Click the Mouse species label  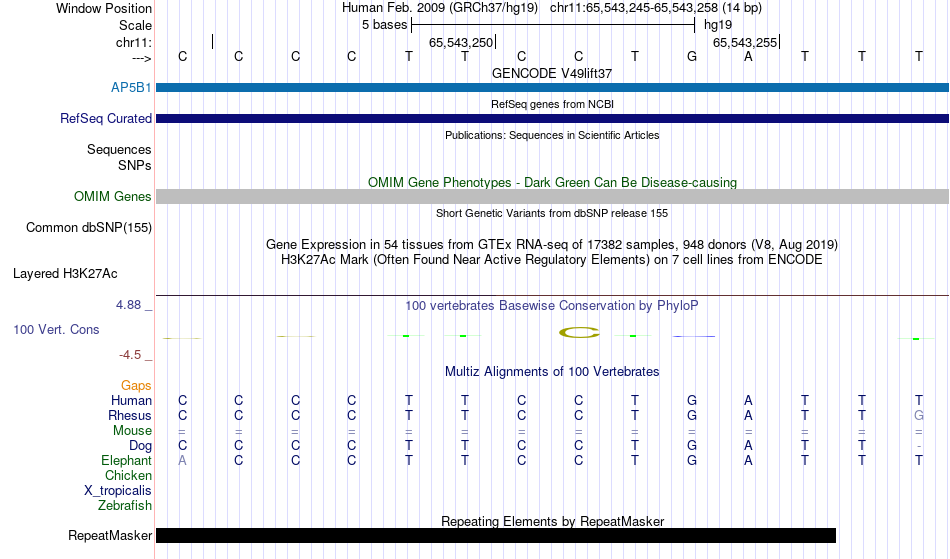[132, 431]
